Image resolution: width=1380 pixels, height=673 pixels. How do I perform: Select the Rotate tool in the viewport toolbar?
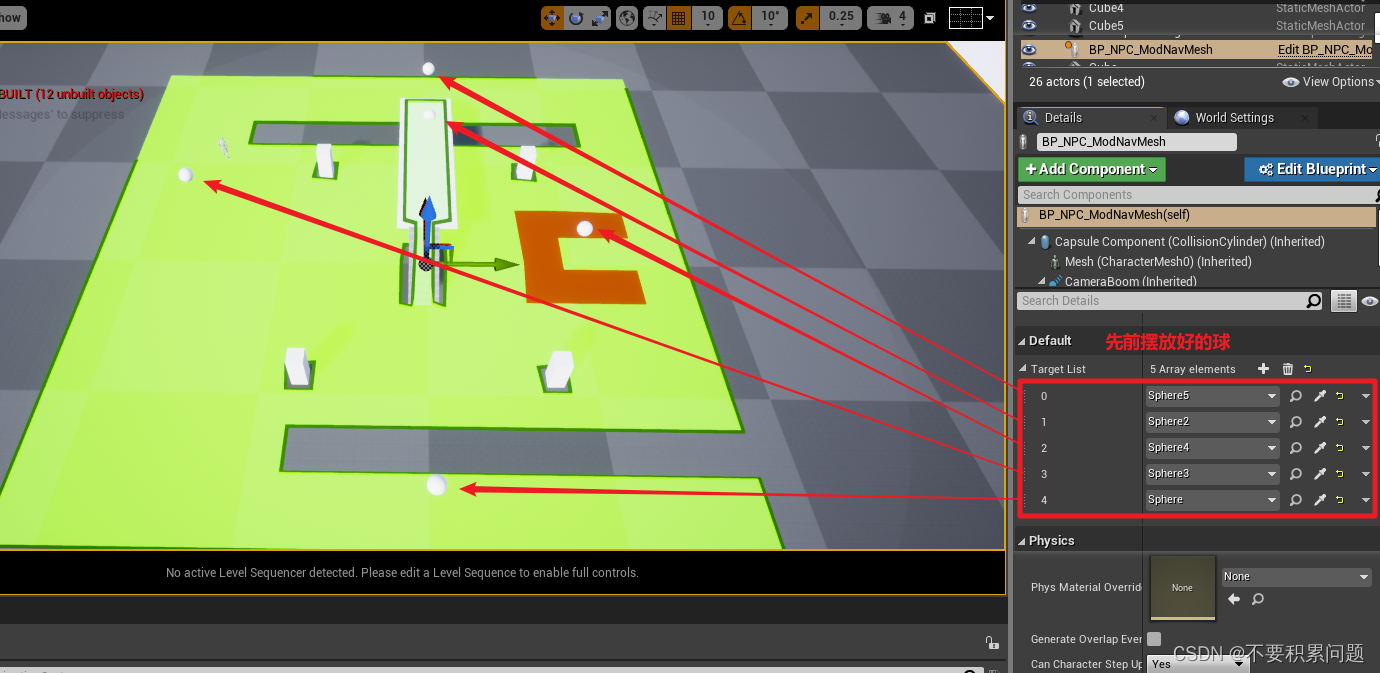click(x=575, y=17)
